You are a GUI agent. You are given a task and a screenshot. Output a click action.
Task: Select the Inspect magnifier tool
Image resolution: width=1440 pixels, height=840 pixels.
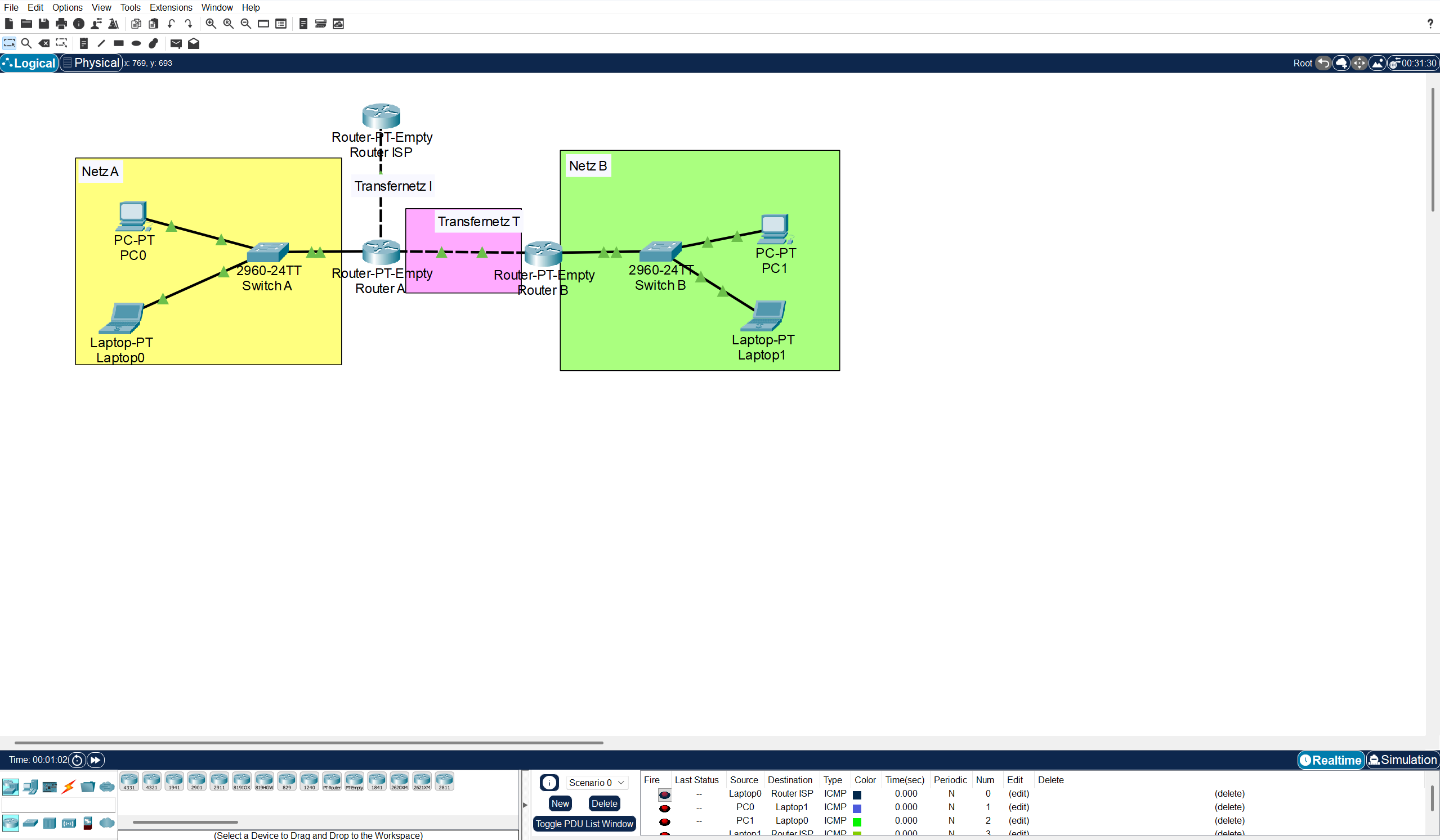point(26,43)
